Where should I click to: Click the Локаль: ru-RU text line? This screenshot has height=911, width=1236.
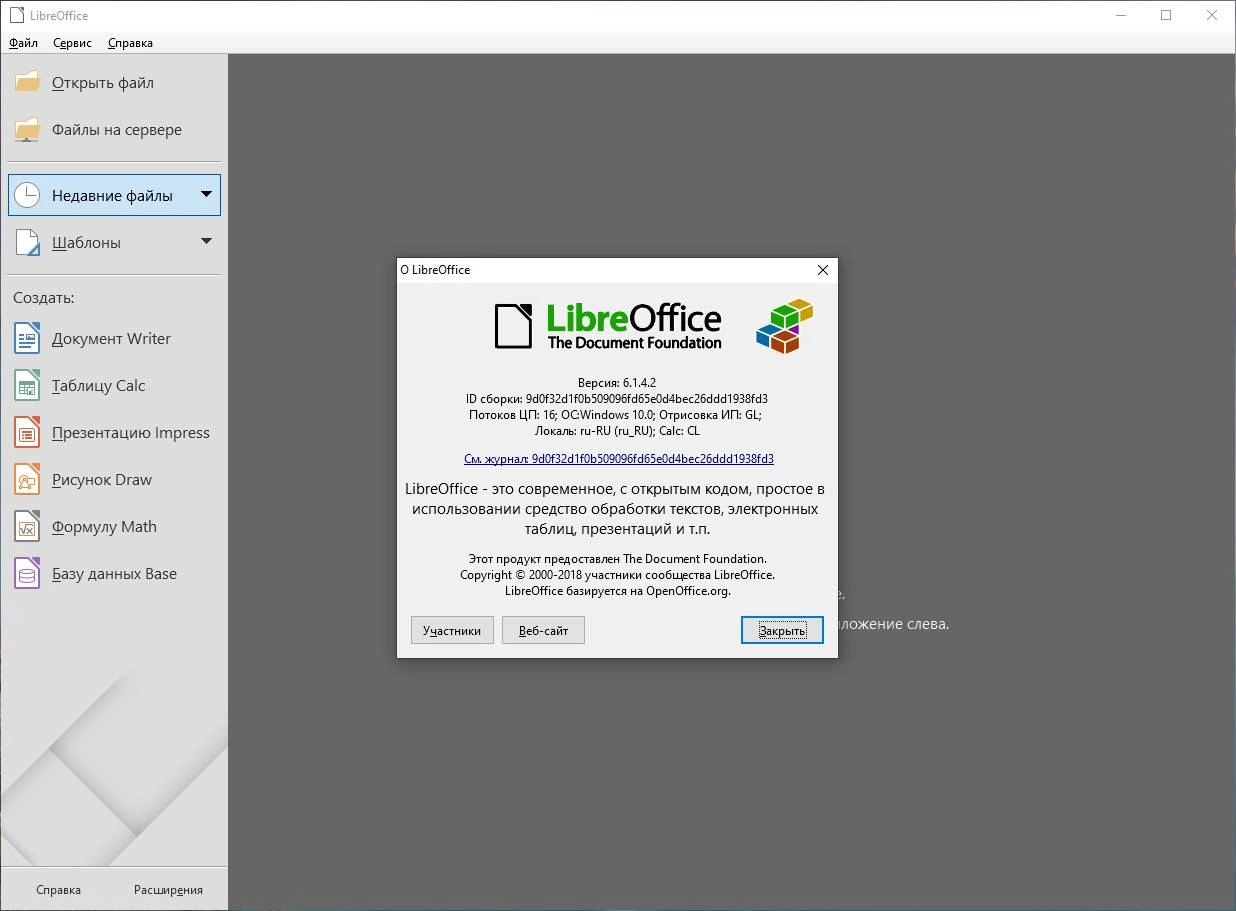tap(617, 431)
